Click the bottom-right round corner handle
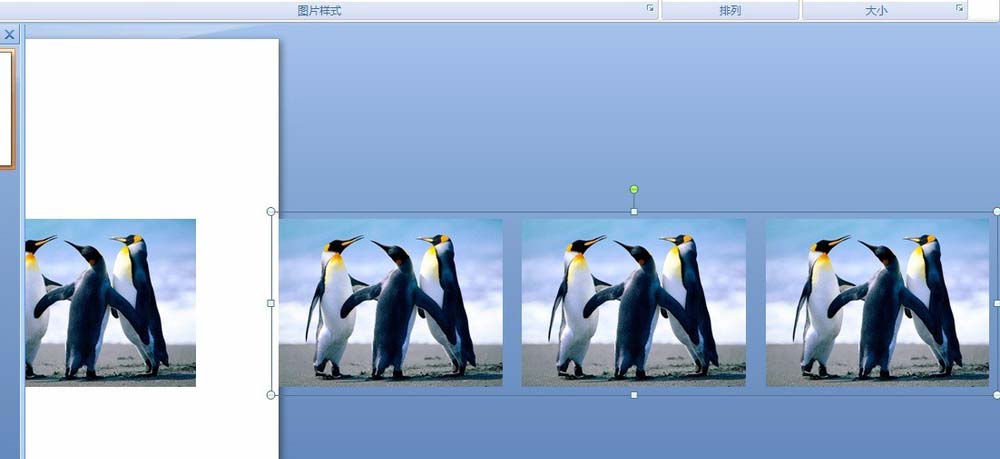Image resolution: width=1000 pixels, height=459 pixels. 997,395
